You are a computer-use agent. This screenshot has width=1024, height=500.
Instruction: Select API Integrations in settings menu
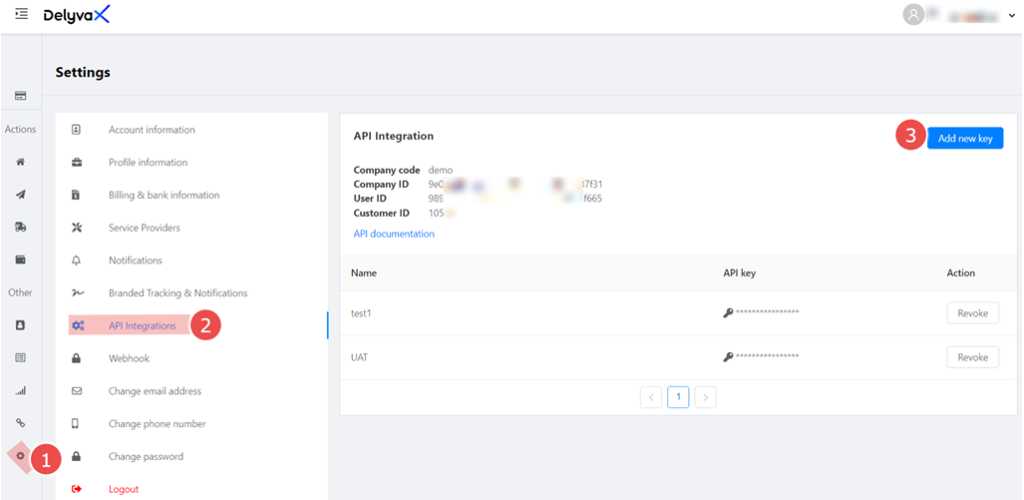[x=142, y=326]
